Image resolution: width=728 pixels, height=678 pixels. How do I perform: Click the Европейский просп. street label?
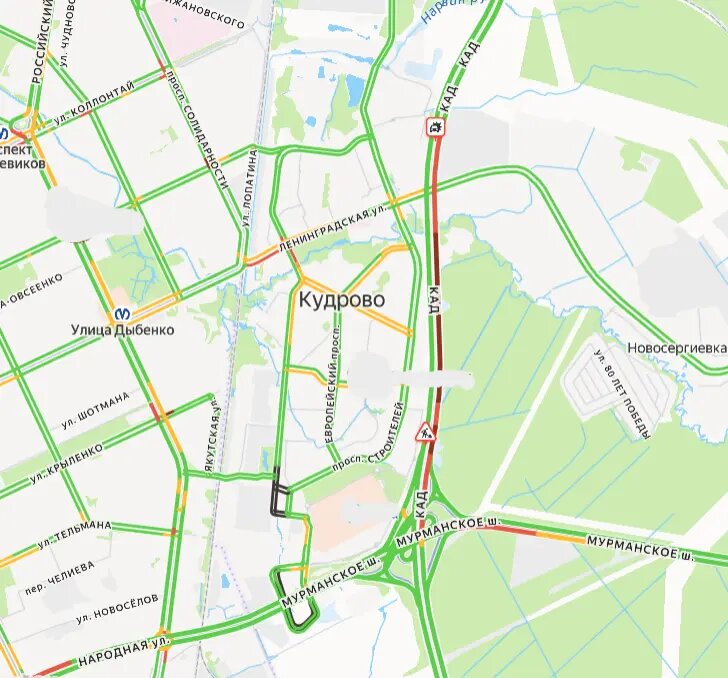[x=332, y=382]
